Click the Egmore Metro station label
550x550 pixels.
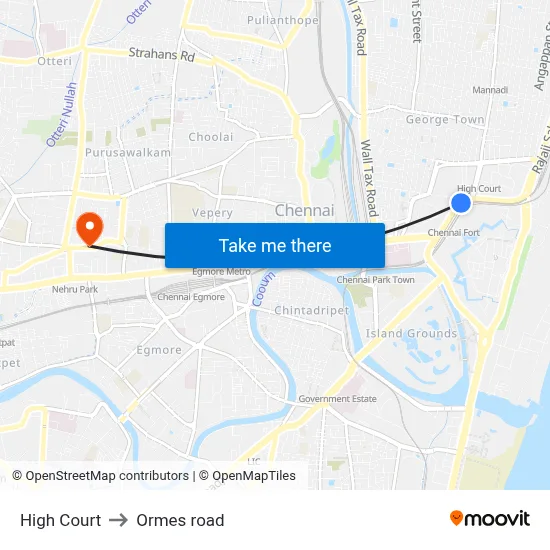[221, 271]
